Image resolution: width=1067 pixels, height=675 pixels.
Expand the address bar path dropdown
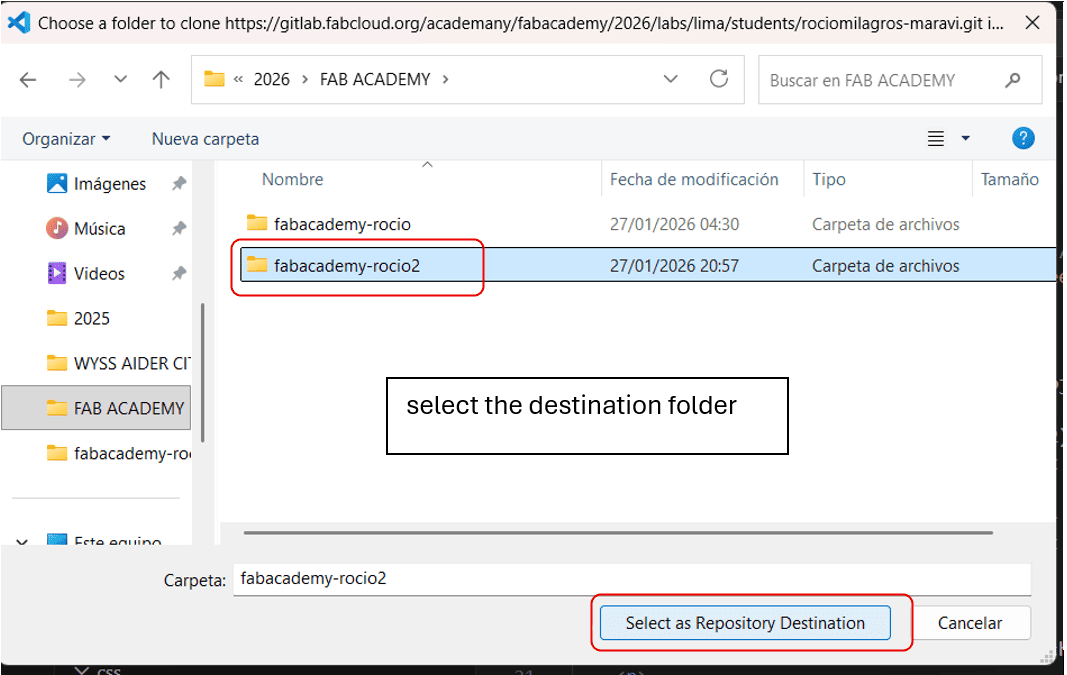(672, 80)
